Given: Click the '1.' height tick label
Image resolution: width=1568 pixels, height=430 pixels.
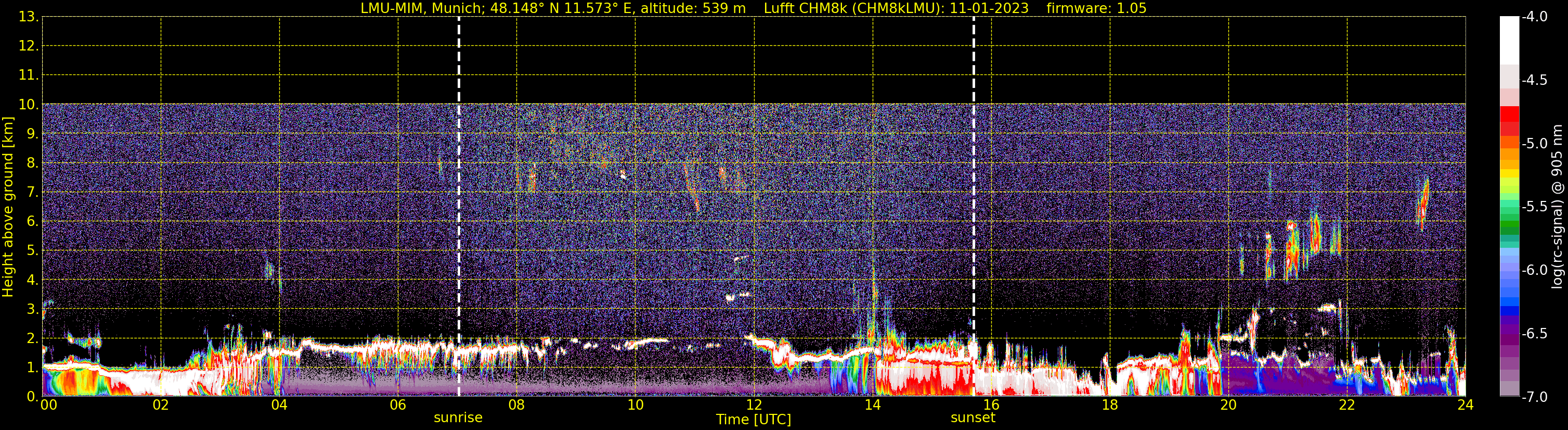Looking at the screenshot, I should [33, 368].
